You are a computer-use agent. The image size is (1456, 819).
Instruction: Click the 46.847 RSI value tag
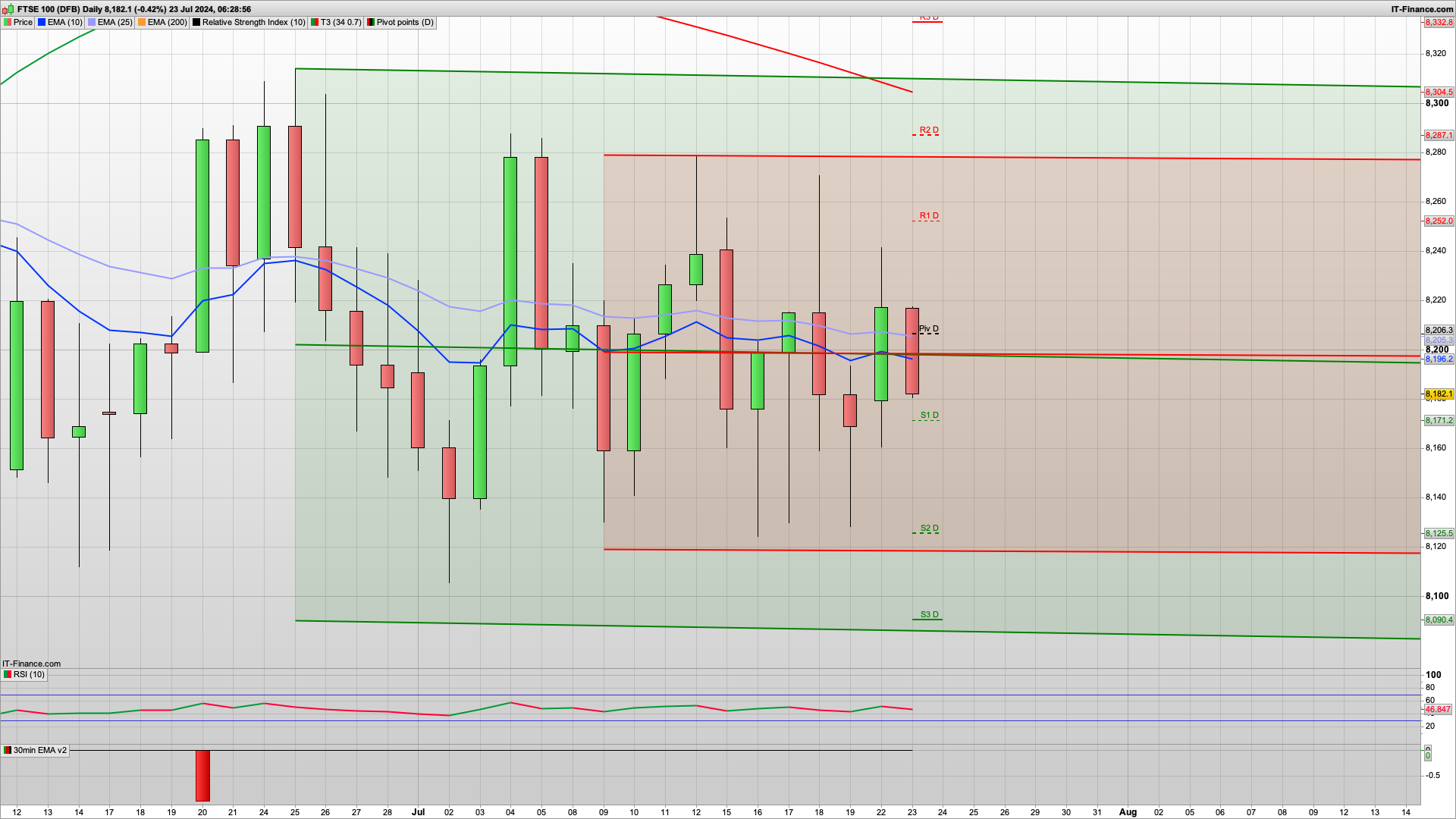(x=1438, y=710)
